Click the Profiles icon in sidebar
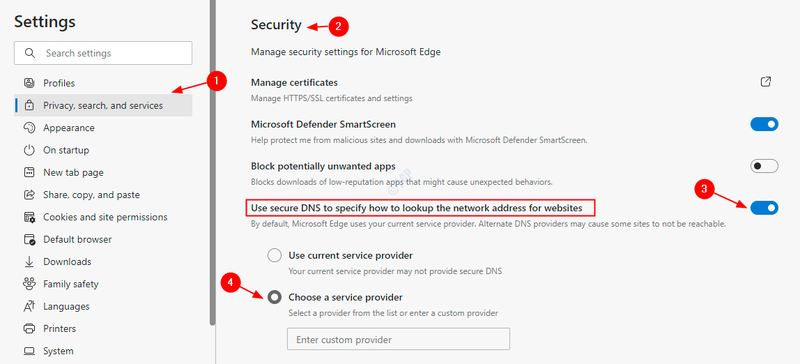 tap(30, 83)
